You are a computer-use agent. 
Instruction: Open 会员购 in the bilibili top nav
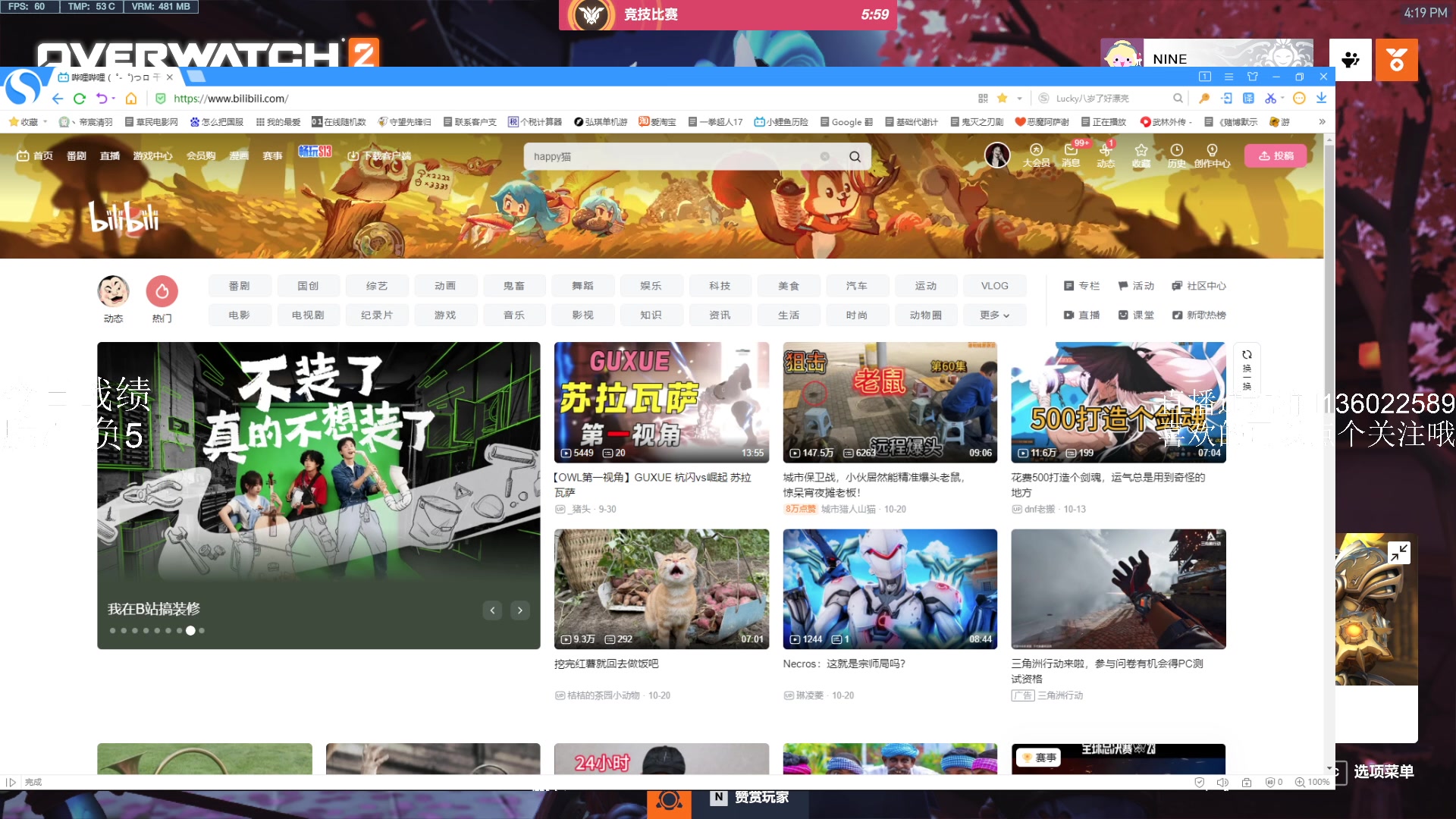coord(201,155)
